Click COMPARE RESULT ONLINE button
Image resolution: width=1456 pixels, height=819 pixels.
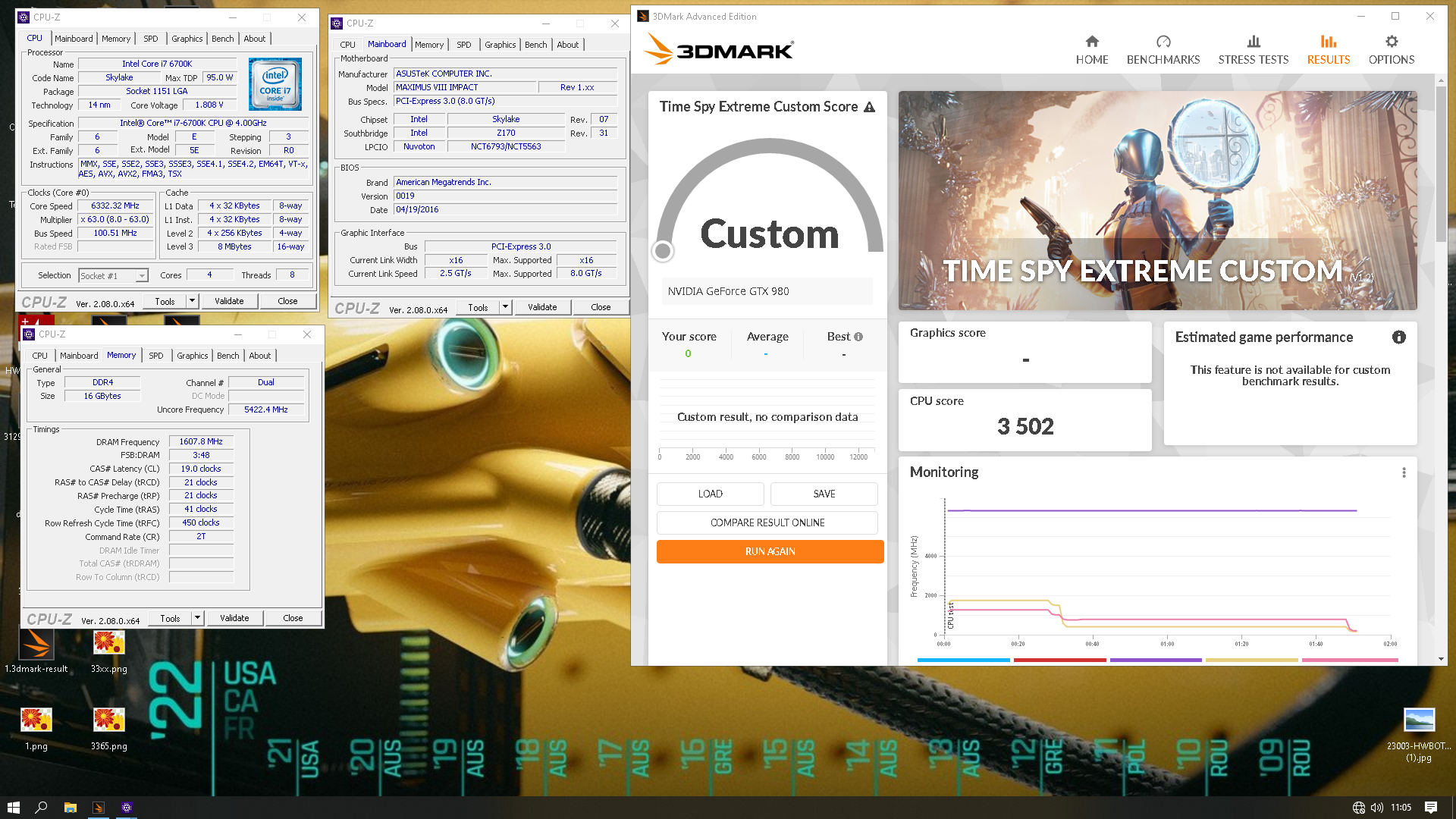(x=767, y=522)
